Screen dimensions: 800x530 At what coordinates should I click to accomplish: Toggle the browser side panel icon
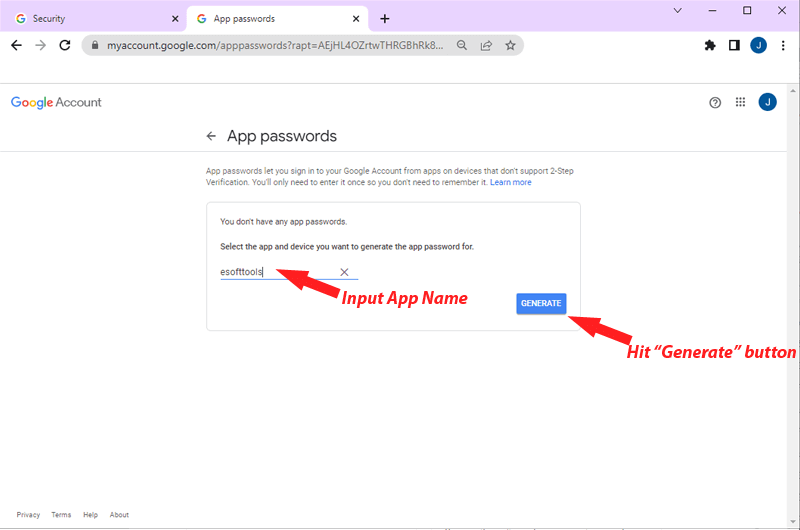[734, 45]
